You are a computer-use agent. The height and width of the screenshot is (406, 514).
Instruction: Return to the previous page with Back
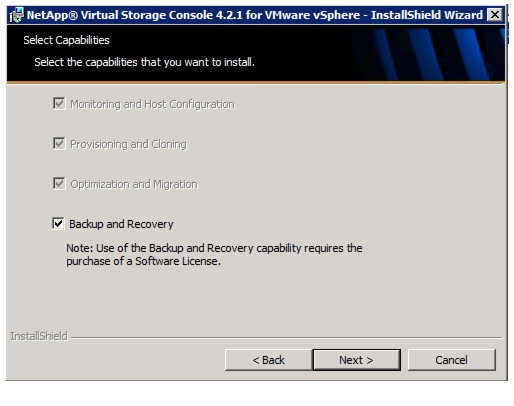tap(269, 360)
